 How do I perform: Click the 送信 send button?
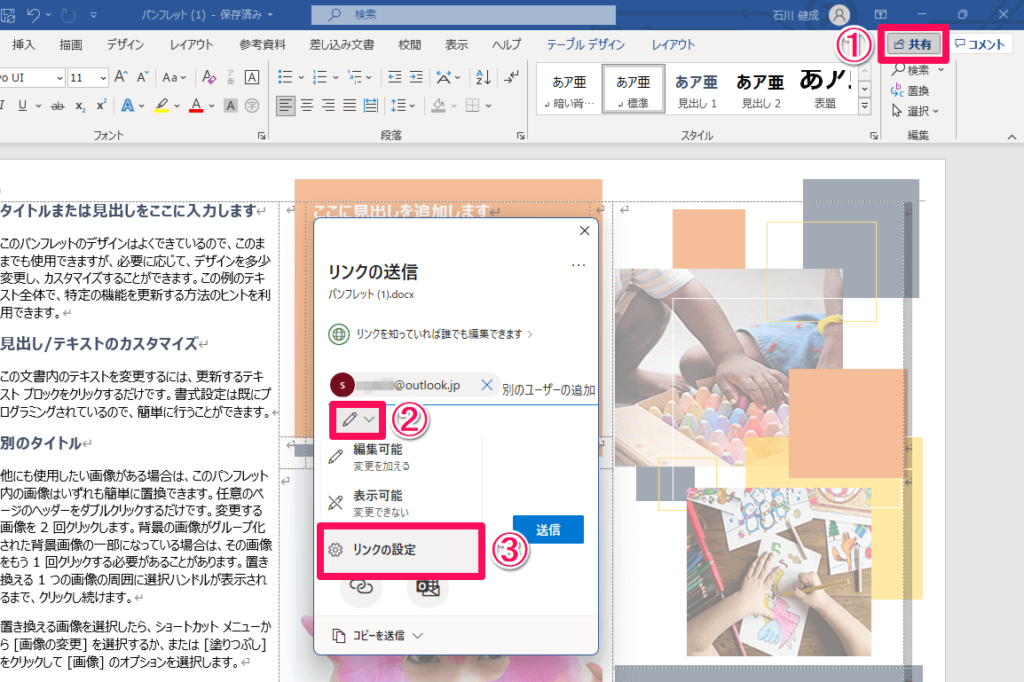click(x=548, y=530)
